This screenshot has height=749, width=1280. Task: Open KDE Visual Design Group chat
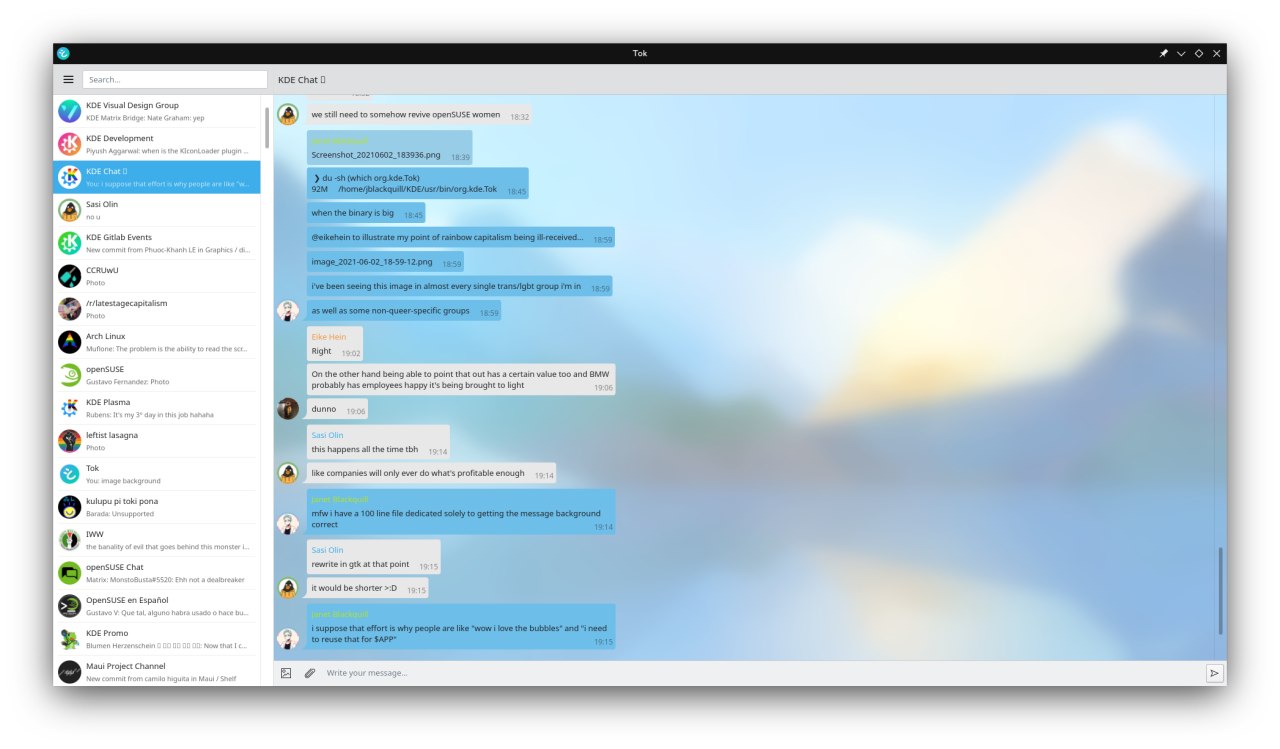click(x=156, y=111)
